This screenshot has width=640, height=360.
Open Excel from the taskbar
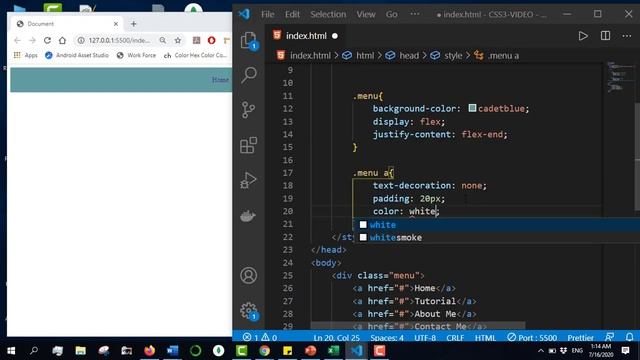click(x=333, y=351)
